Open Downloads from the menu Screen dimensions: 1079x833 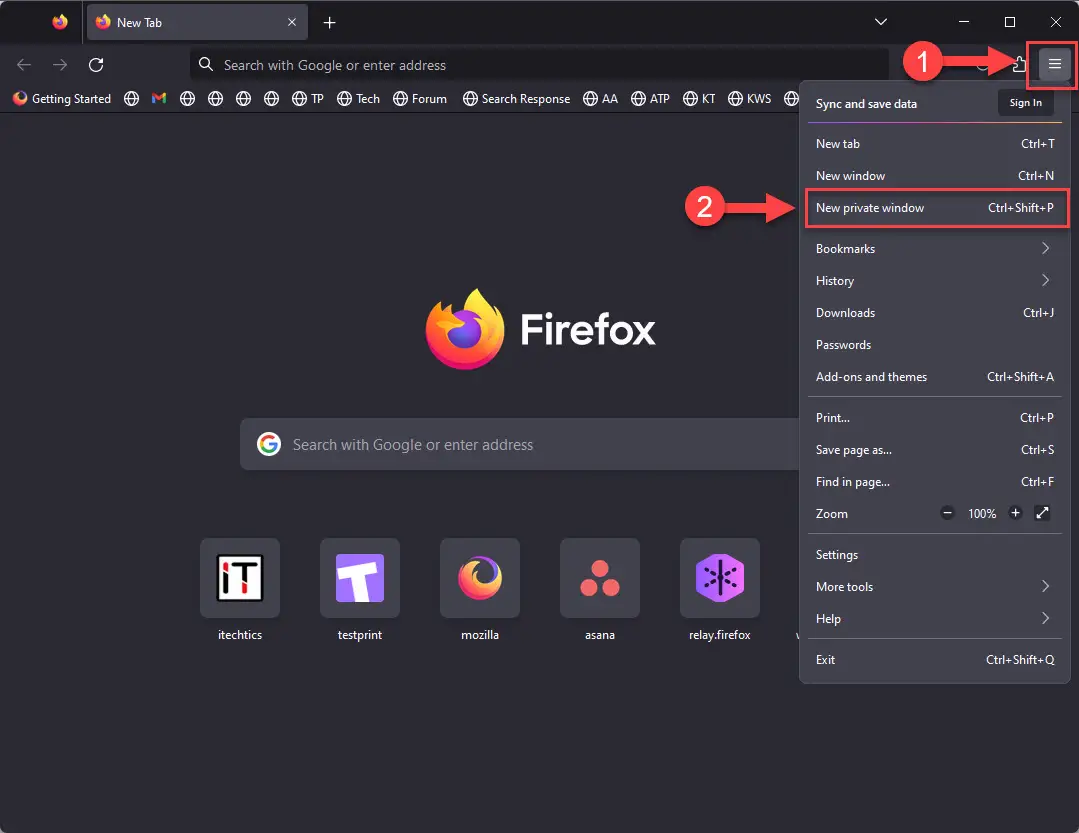coord(934,313)
